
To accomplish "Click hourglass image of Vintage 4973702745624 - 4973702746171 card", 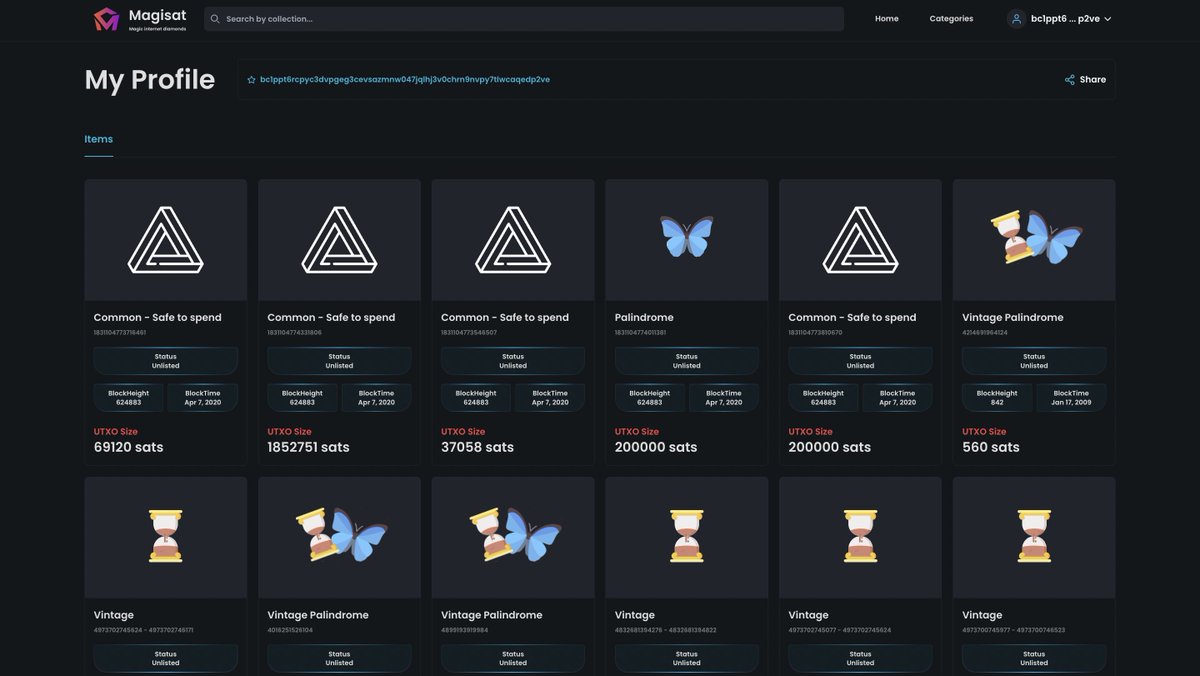I will tap(165, 536).
